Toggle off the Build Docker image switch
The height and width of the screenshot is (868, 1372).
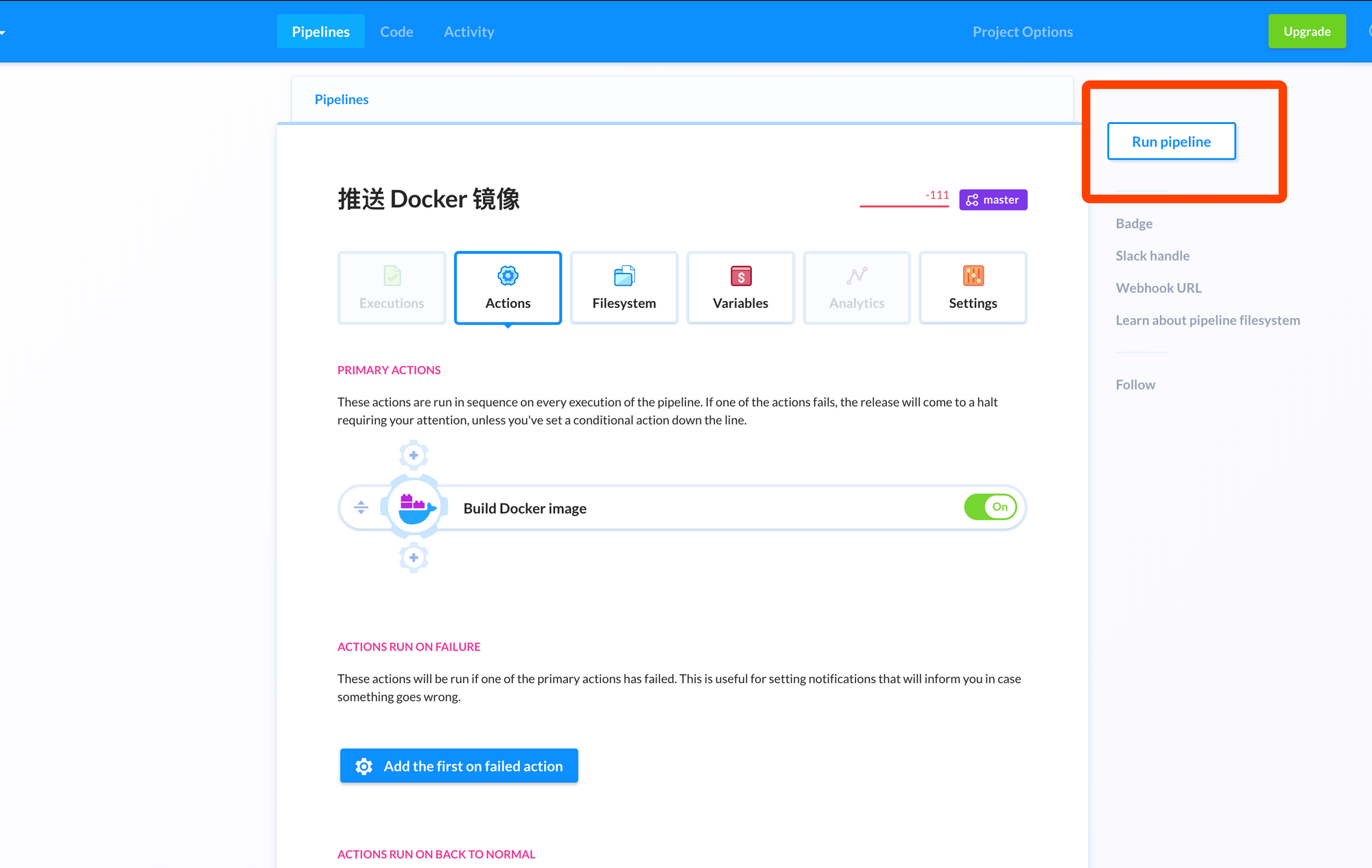pos(990,507)
